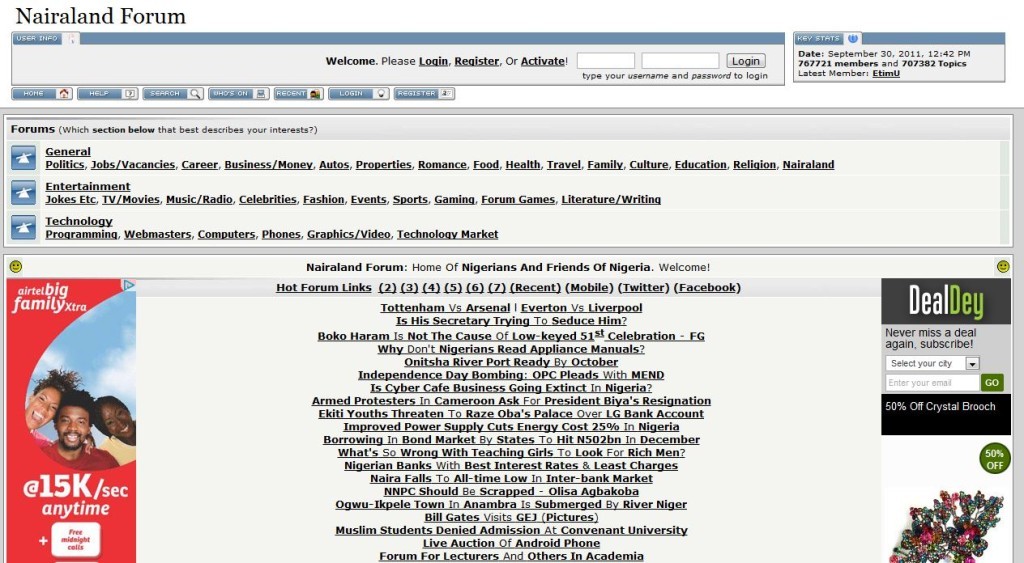The width and height of the screenshot is (1024, 563).
Task: Click the Technology section board icon
Action: coord(24,227)
